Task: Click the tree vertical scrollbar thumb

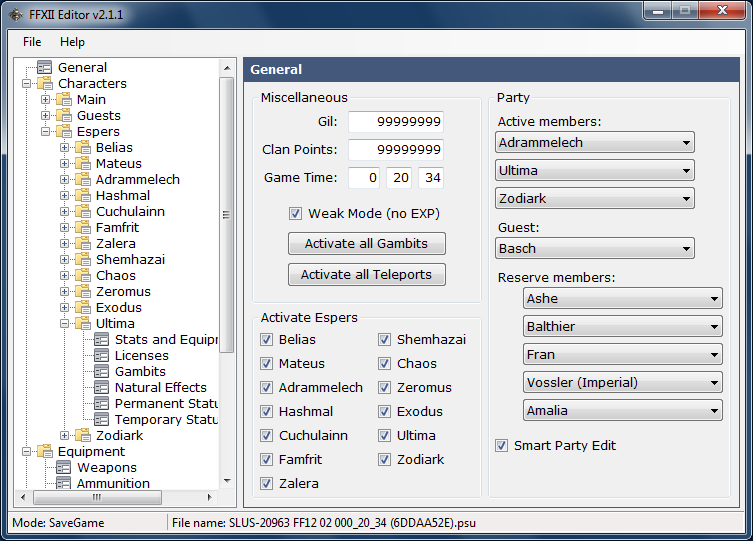Action: [227, 215]
